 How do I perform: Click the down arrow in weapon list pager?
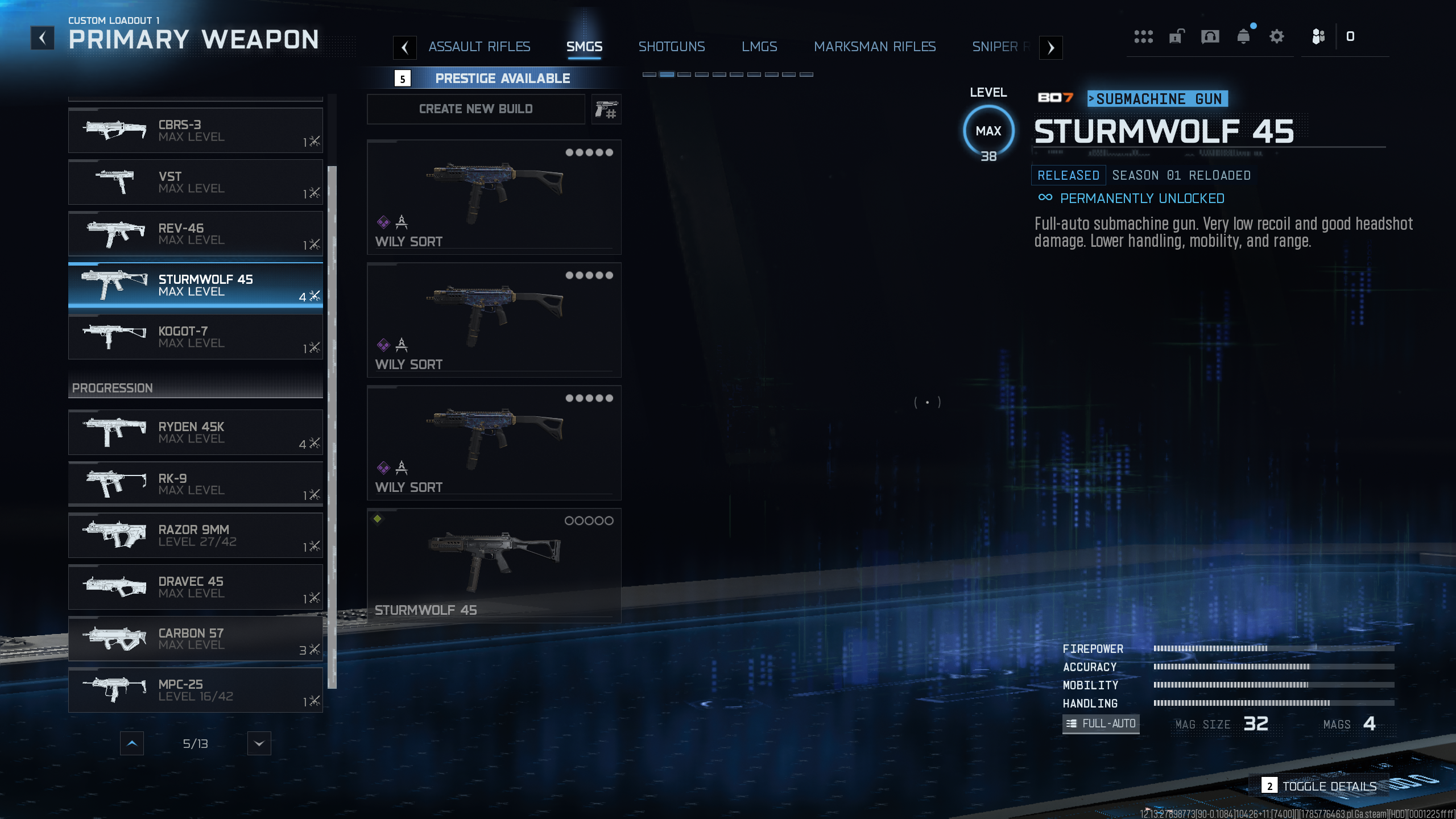coord(259,743)
